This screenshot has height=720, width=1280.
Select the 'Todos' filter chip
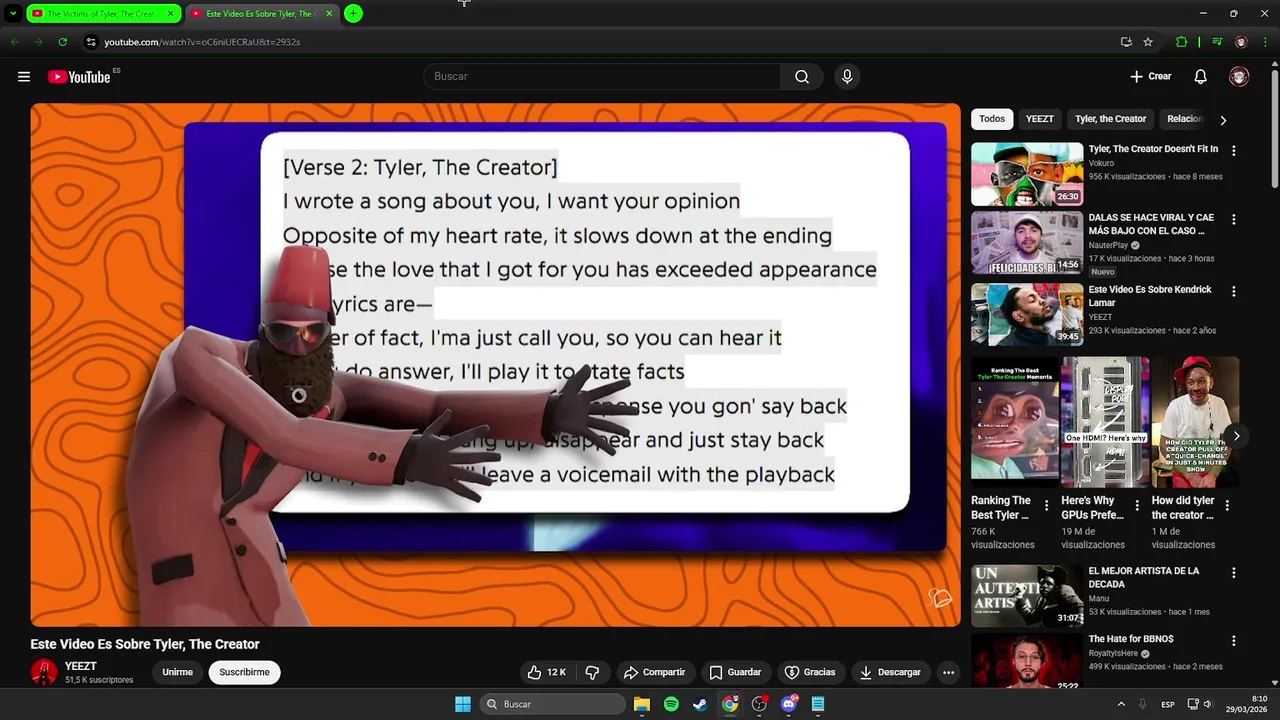tap(992, 119)
